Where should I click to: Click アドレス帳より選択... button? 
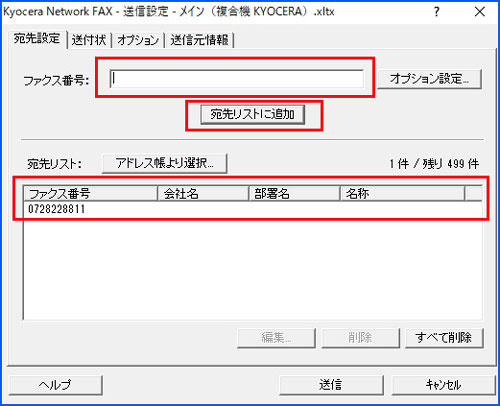click(165, 163)
